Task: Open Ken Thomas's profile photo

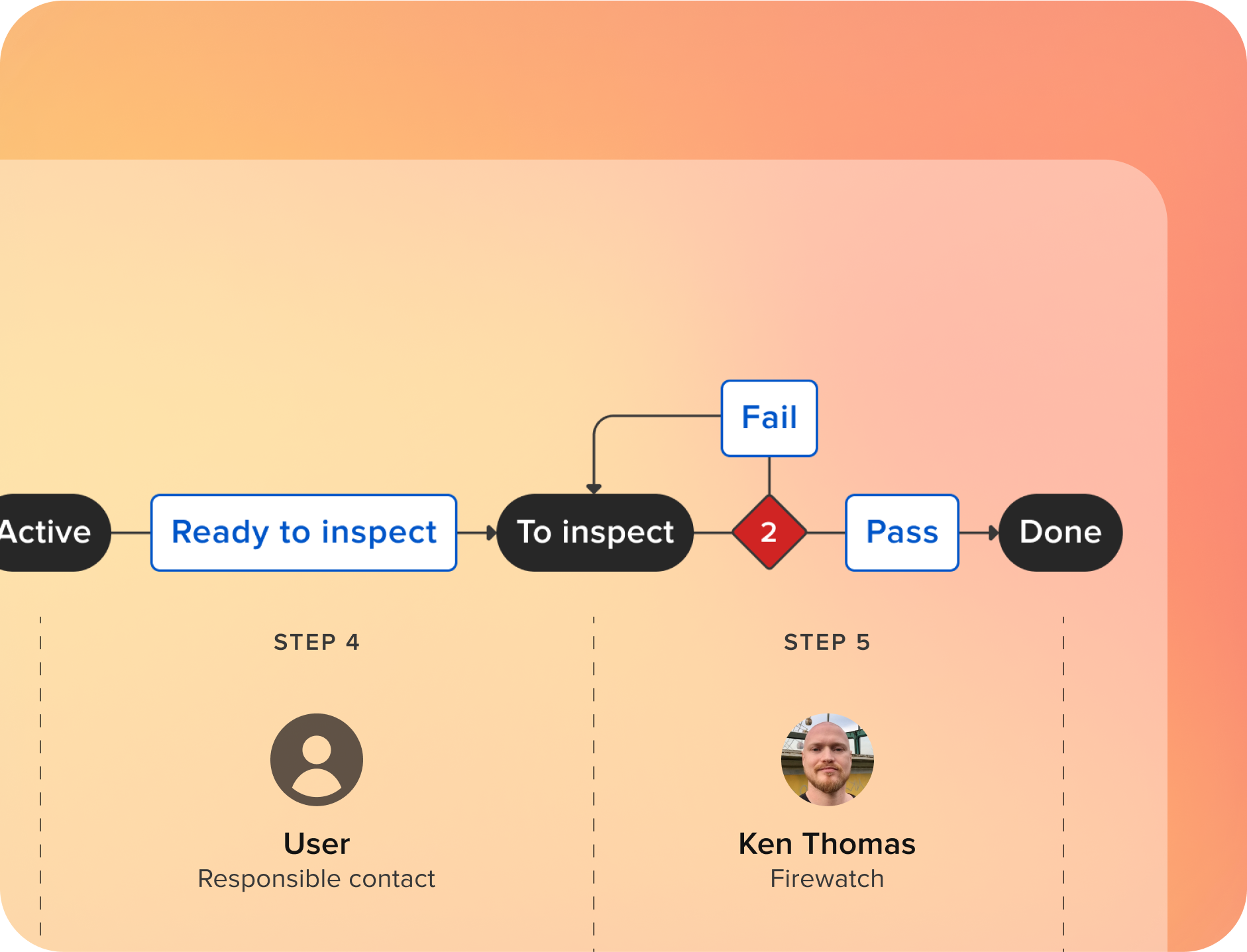Action: [x=828, y=760]
